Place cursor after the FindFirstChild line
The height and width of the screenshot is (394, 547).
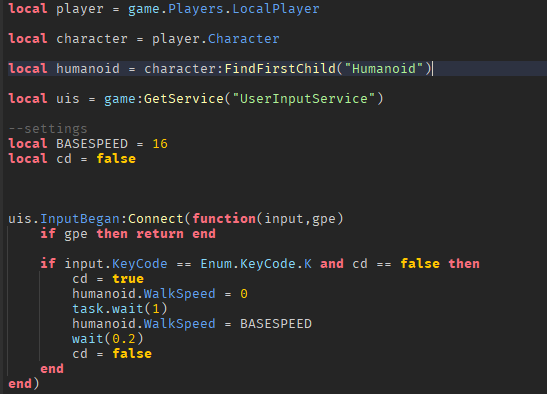[x=433, y=69]
